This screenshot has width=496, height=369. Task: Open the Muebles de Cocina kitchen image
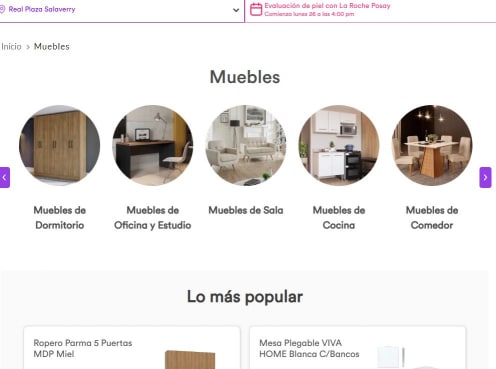(339, 145)
